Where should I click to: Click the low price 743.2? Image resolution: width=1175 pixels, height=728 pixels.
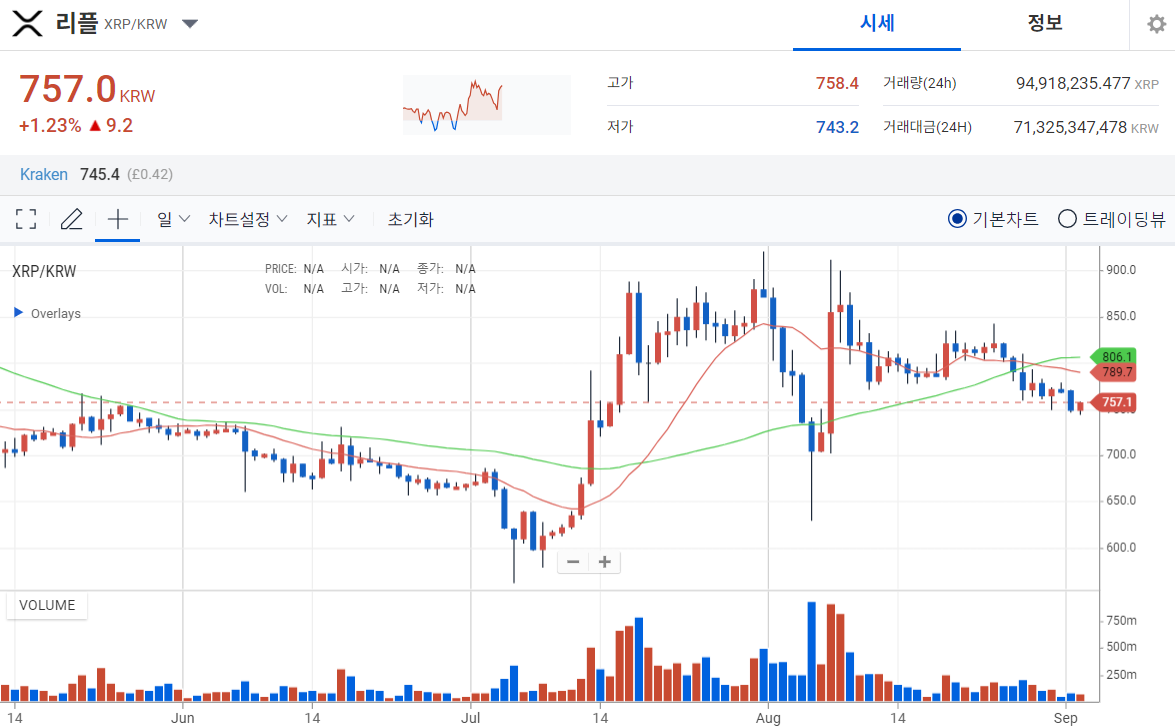pyautogui.click(x=837, y=127)
